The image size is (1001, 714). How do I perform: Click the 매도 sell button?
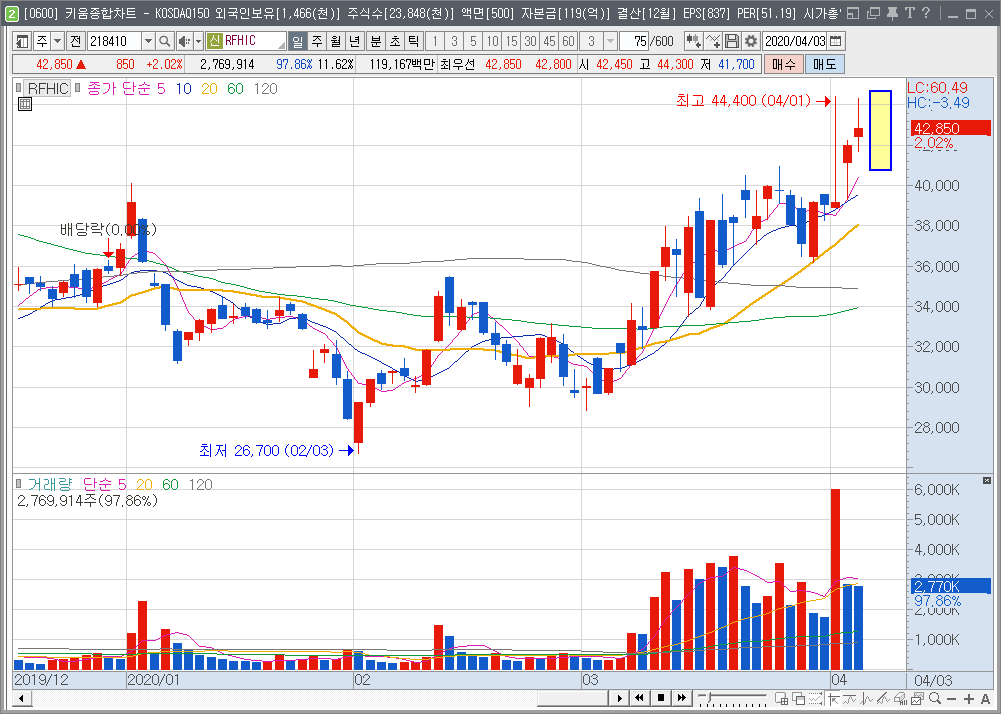(824, 64)
